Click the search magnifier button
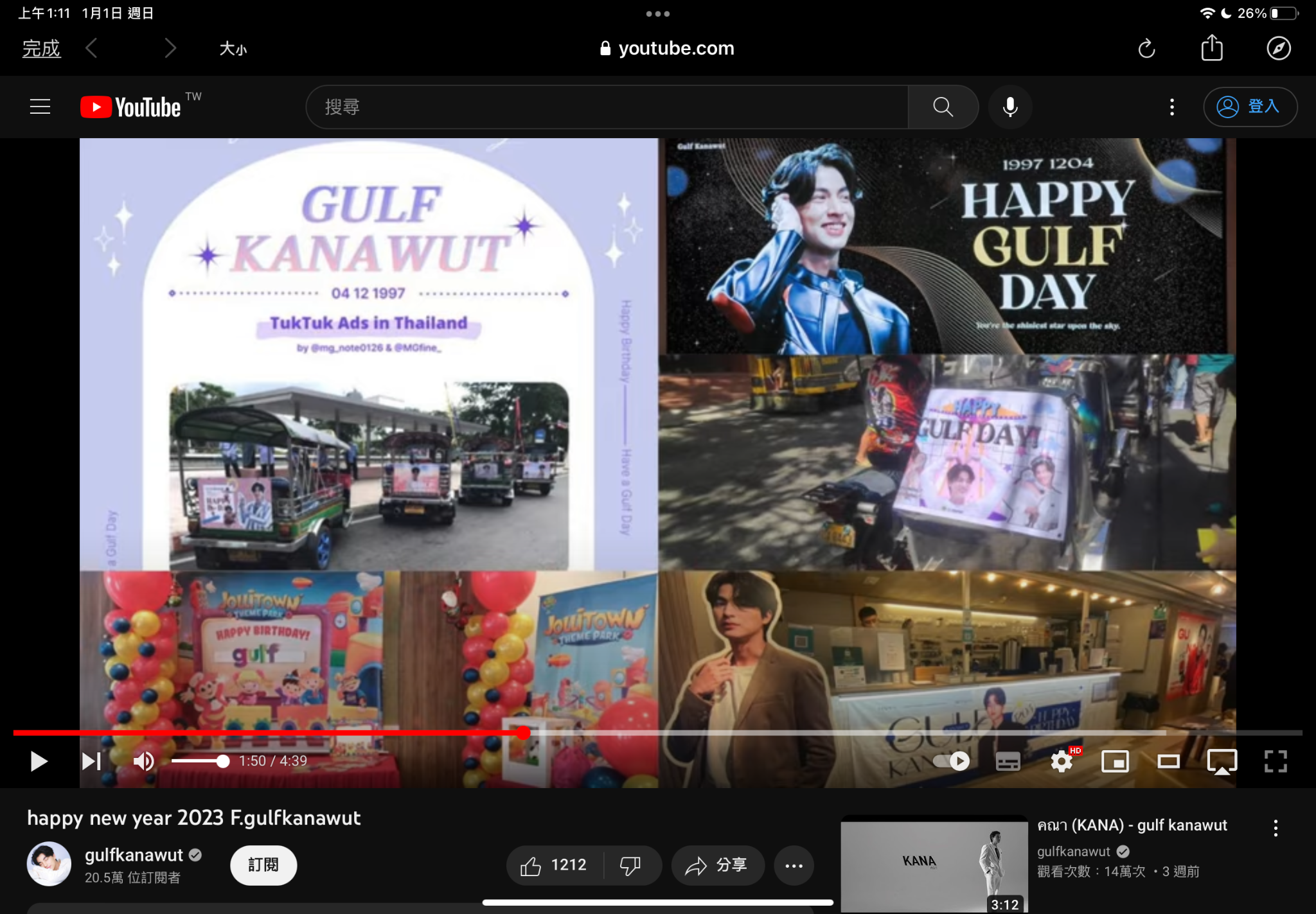The image size is (1316, 914). (x=943, y=107)
